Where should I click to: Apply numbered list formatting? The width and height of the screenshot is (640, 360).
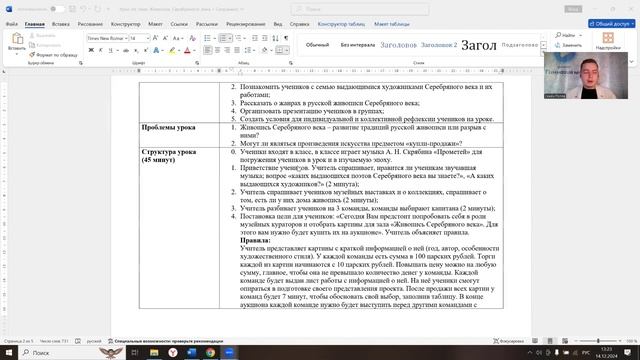pos(223,38)
